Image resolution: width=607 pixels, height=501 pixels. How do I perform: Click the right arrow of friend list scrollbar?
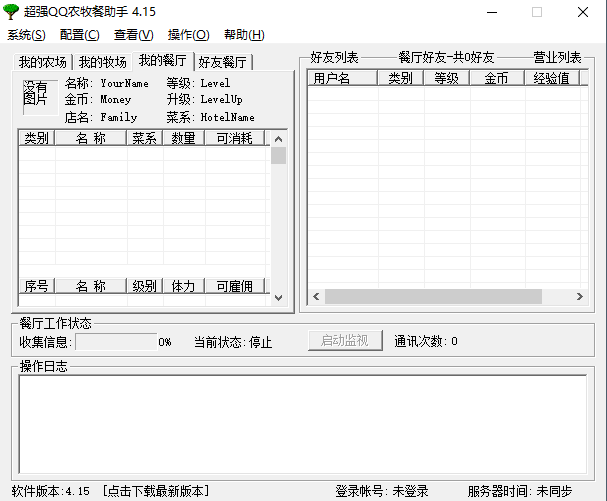[580, 297]
